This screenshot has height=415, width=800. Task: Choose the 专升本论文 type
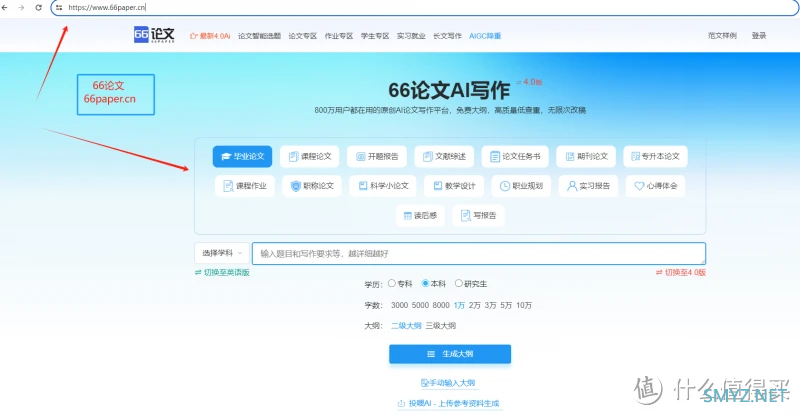click(655, 156)
